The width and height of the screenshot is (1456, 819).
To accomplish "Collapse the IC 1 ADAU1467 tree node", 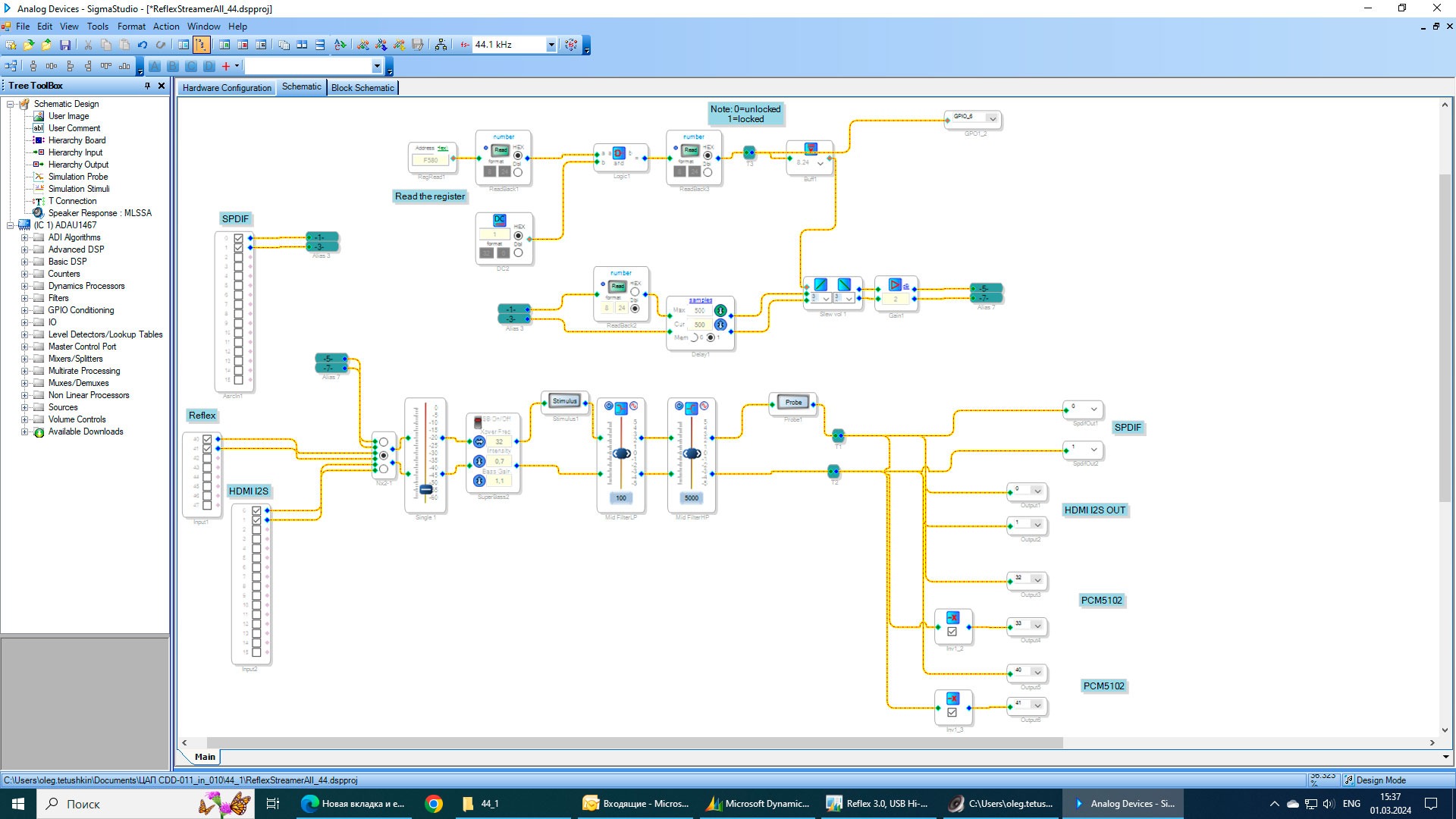I will (11, 225).
